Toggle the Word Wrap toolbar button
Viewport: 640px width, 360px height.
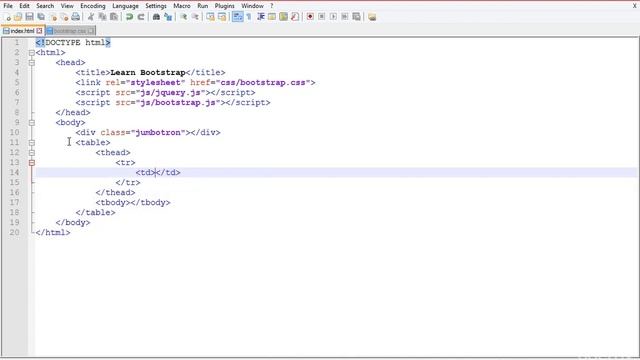pos(238,17)
